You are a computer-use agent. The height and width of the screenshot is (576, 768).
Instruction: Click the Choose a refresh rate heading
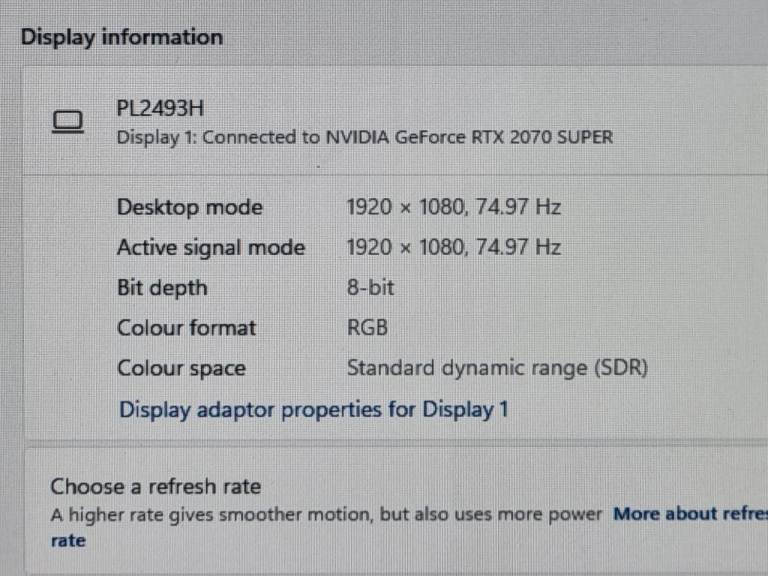(155, 487)
